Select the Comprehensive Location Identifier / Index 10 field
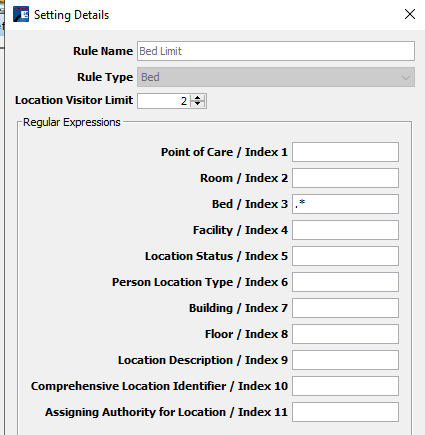The image size is (425, 435). (345, 386)
